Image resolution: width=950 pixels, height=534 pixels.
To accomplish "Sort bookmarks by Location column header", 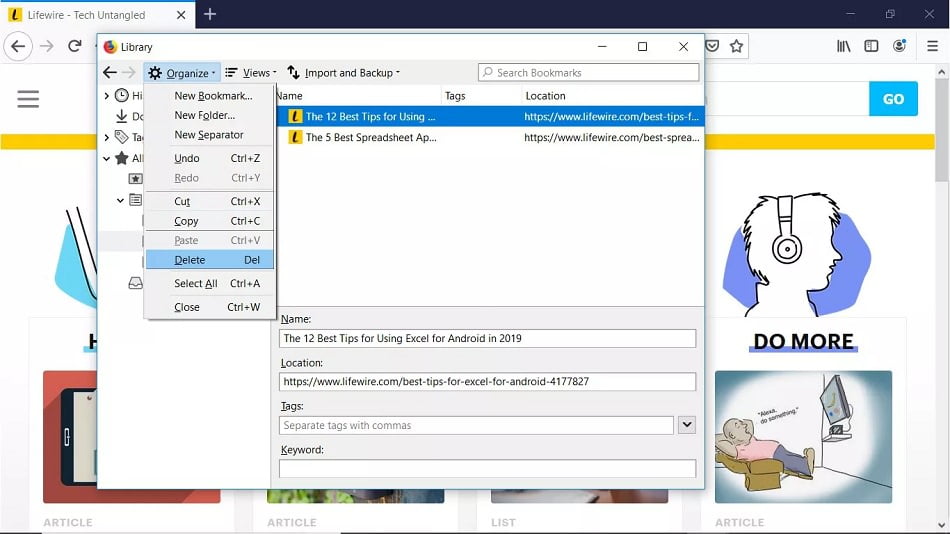I will [x=613, y=96].
